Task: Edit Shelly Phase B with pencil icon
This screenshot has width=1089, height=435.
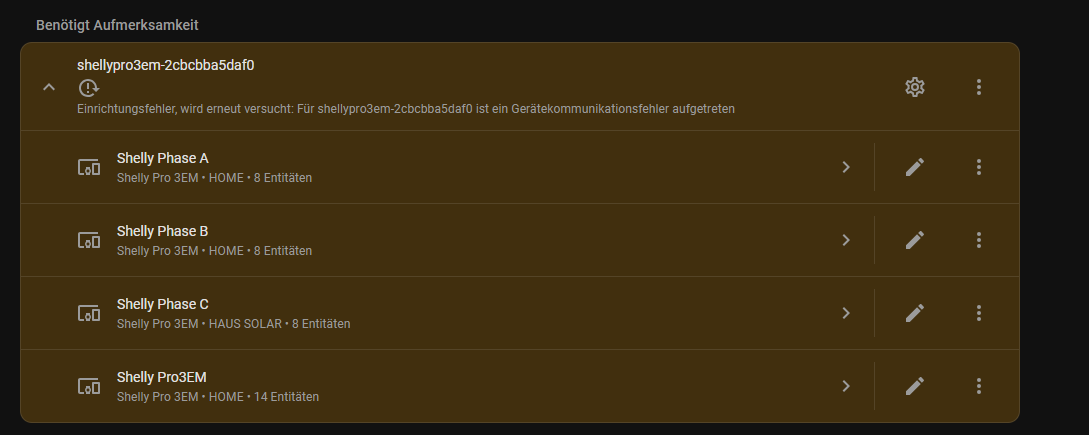Action: [x=914, y=240]
